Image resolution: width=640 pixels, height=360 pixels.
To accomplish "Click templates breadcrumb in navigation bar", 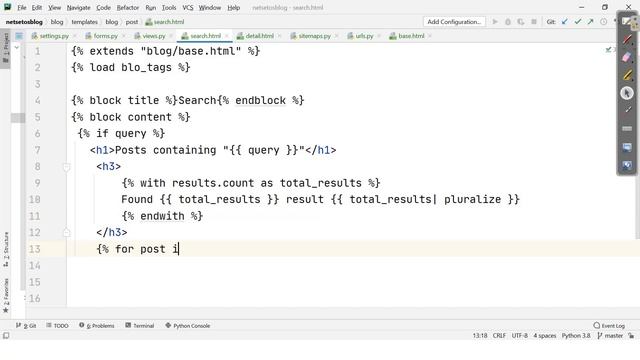I will click(x=84, y=22).
